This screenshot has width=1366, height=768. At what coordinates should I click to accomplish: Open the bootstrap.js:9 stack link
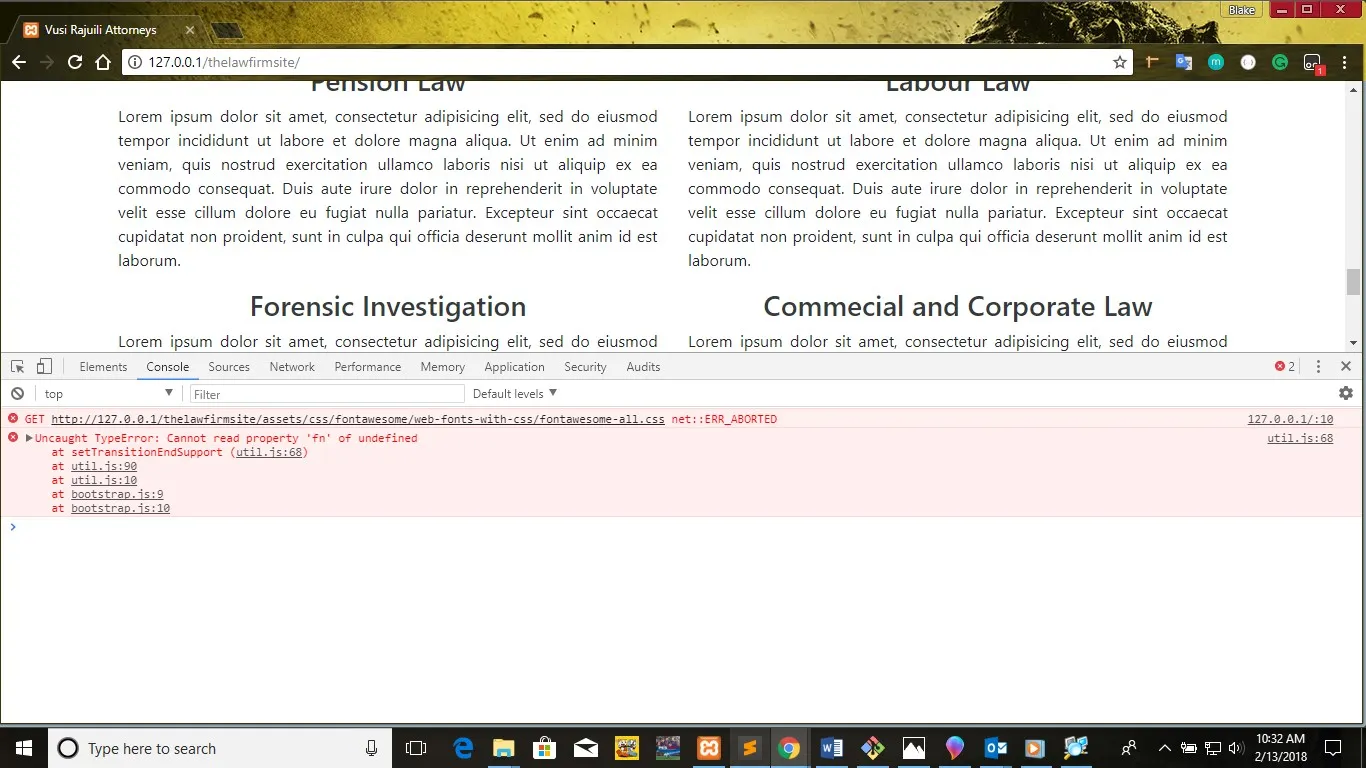(x=117, y=494)
